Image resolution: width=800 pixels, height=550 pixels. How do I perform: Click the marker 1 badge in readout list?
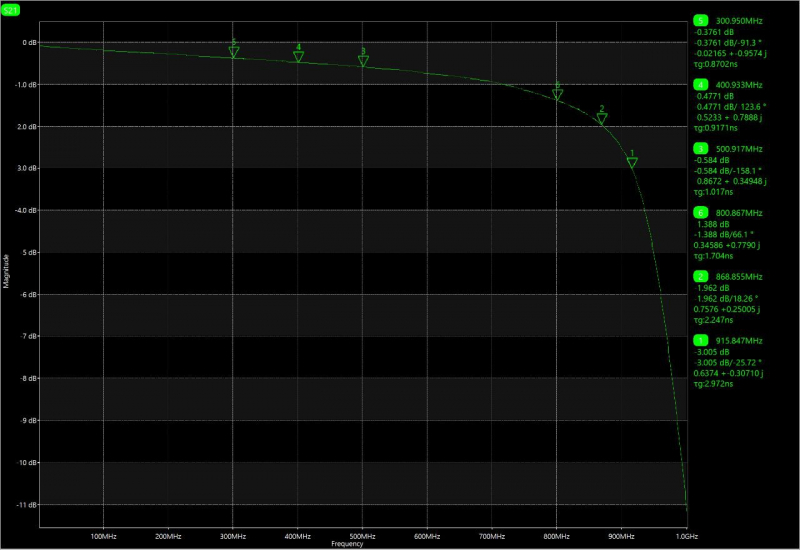[701, 340]
